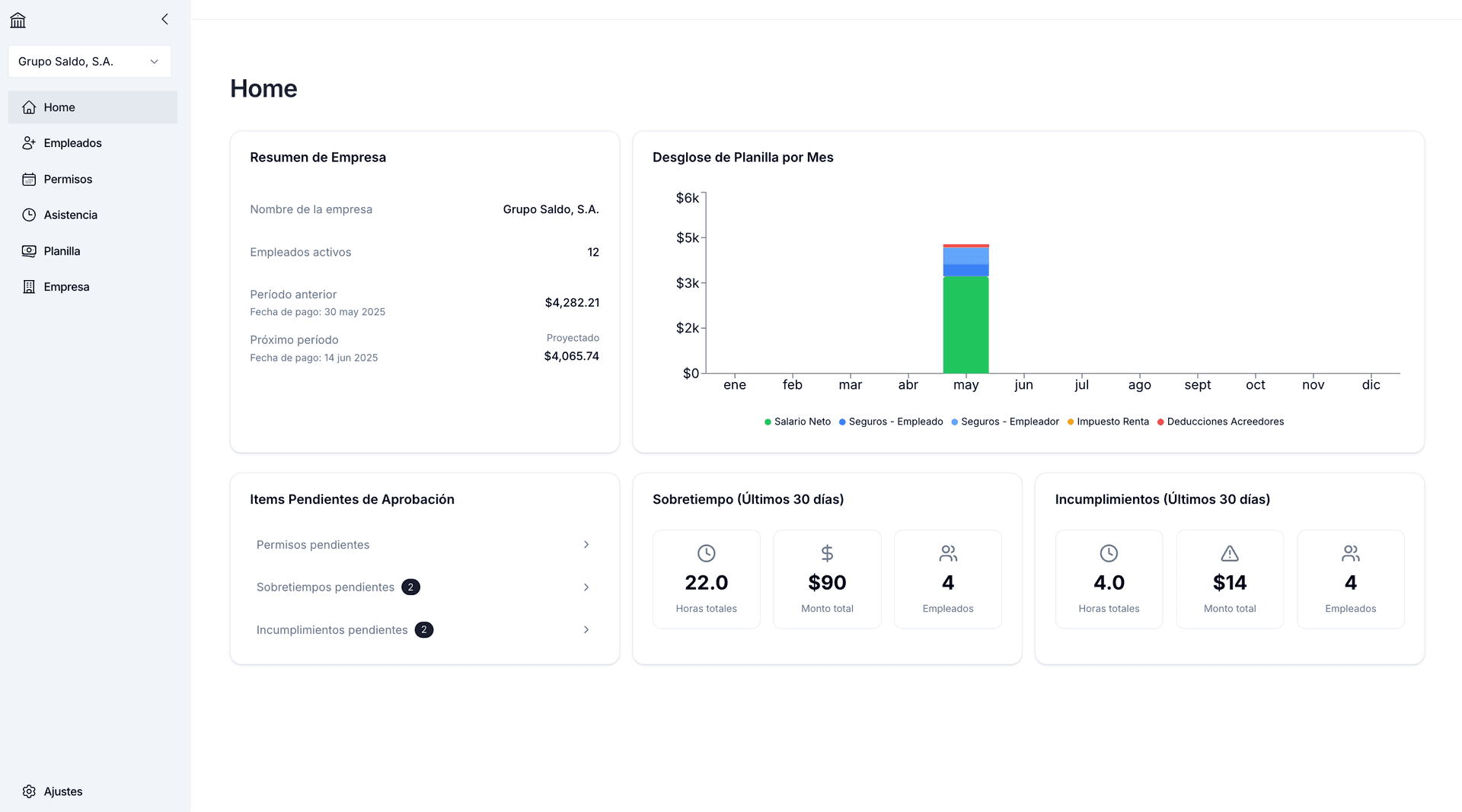This screenshot has height=812, width=1462.
Task: Click the Deducciones Acreedores legend entry
Action: tap(1221, 422)
